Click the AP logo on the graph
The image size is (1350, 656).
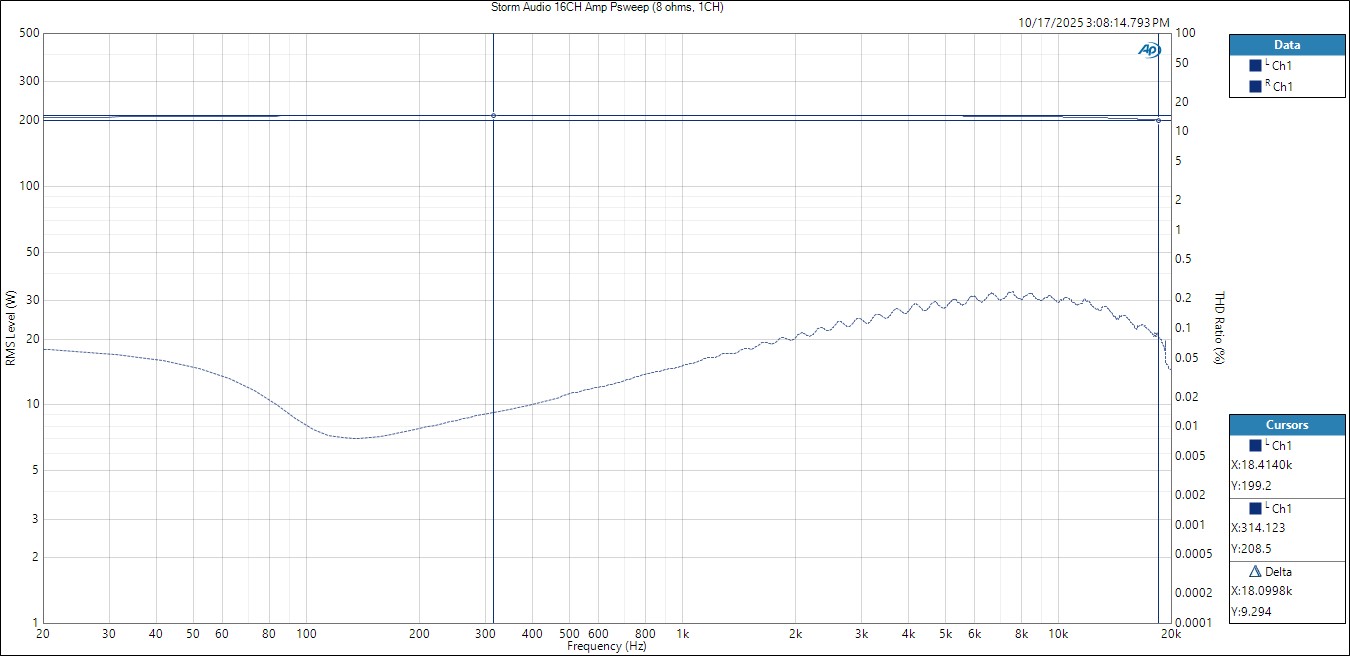coord(1149,50)
